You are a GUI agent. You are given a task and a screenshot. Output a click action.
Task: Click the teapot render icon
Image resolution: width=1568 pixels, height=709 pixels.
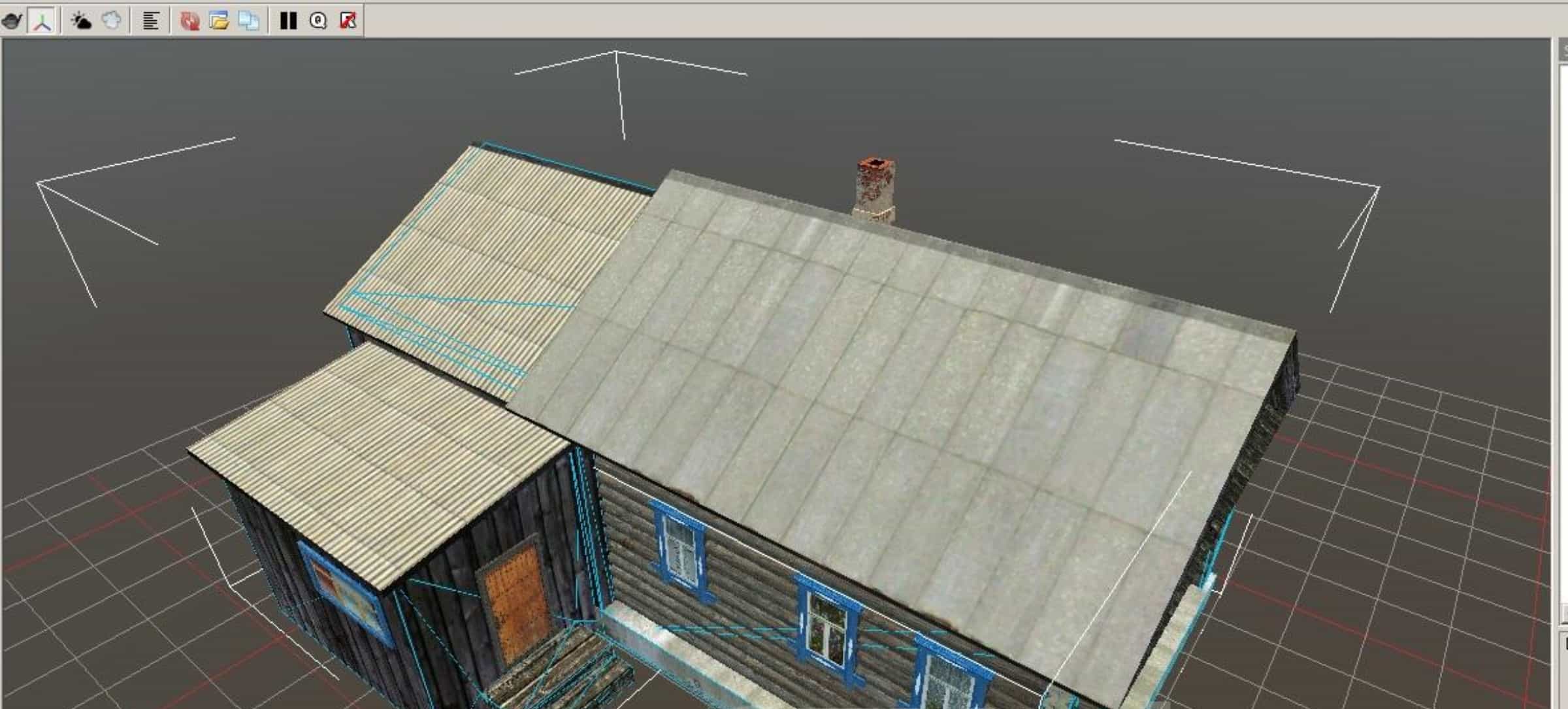(x=12, y=21)
